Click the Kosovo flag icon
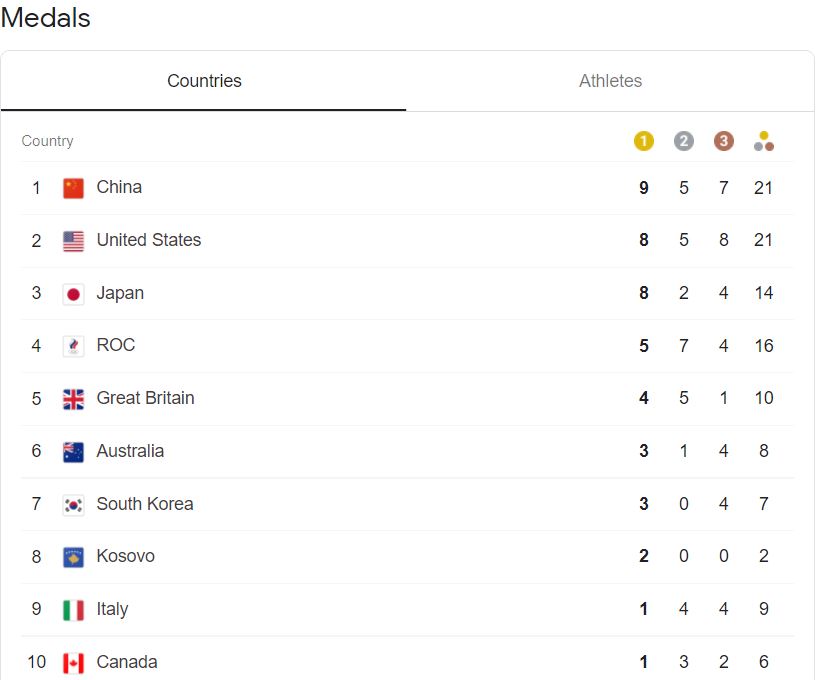 point(73,557)
